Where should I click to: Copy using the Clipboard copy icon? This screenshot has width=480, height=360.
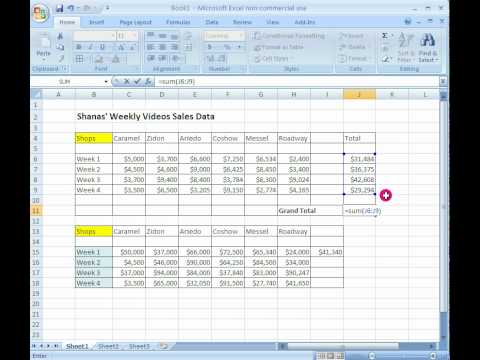pyautogui.click(x=60, y=47)
